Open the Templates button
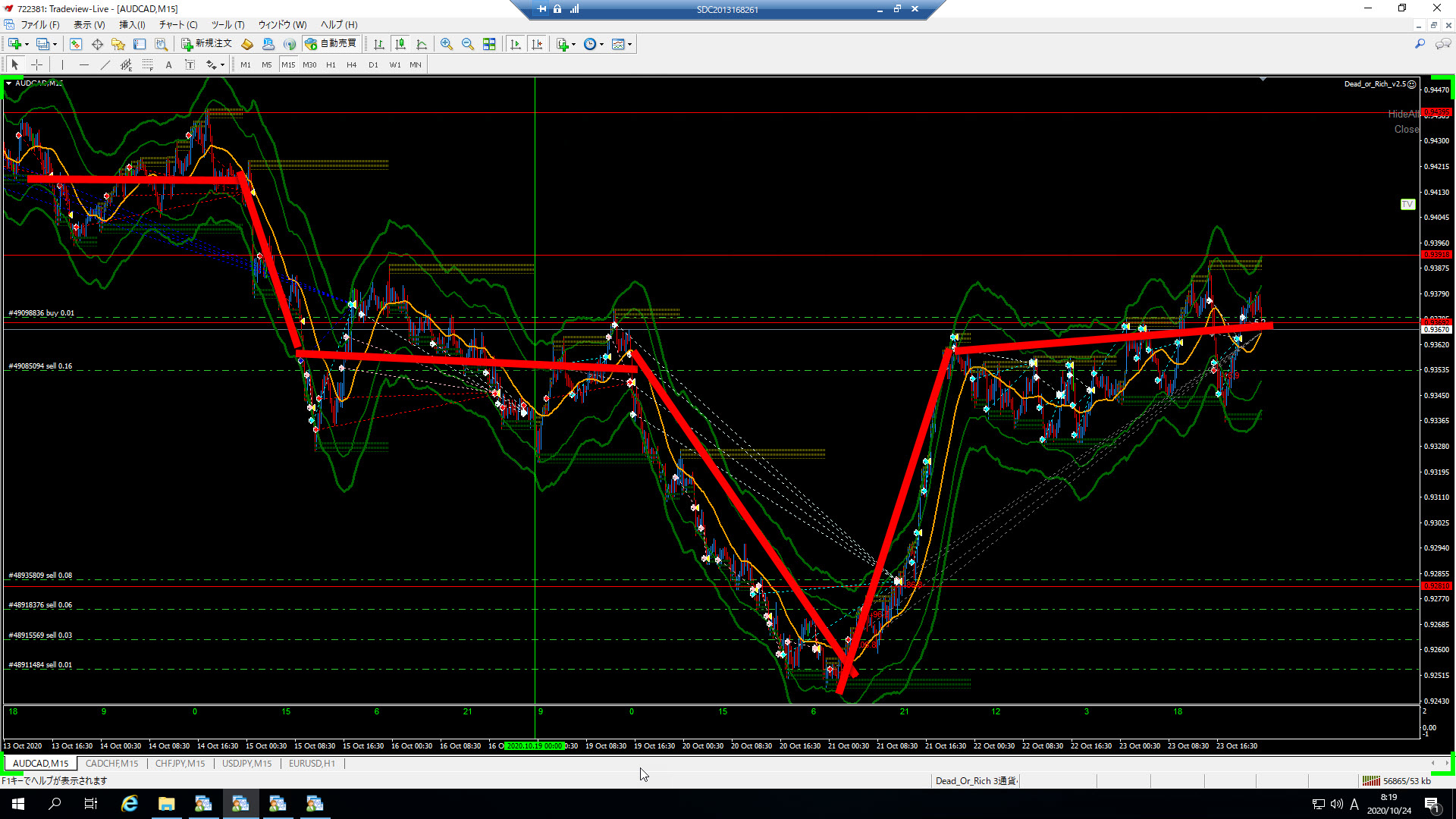The image size is (1456, 819). point(618,44)
